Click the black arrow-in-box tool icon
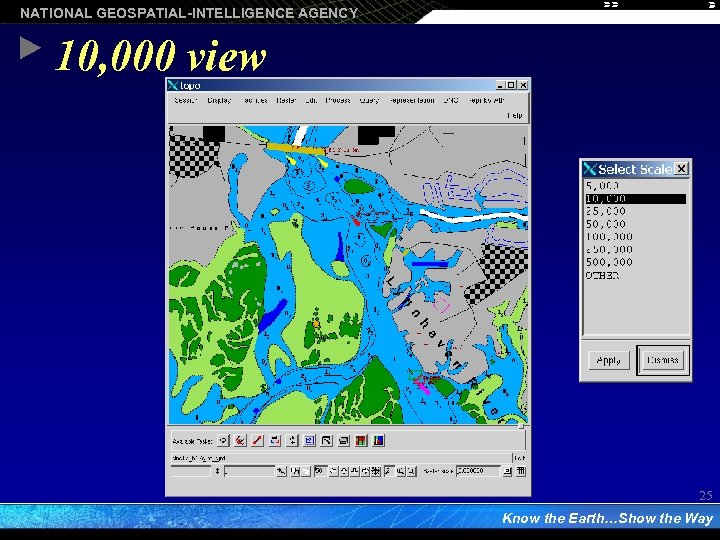The height and width of the screenshot is (540, 720). click(x=326, y=441)
